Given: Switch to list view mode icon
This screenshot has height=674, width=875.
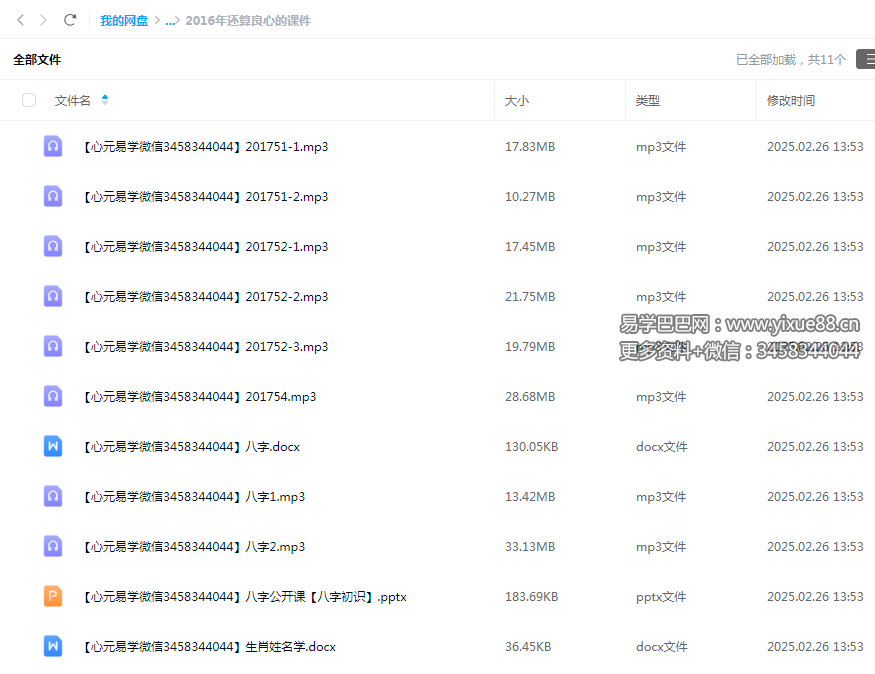Looking at the screenshot, I should pos(866,60).
